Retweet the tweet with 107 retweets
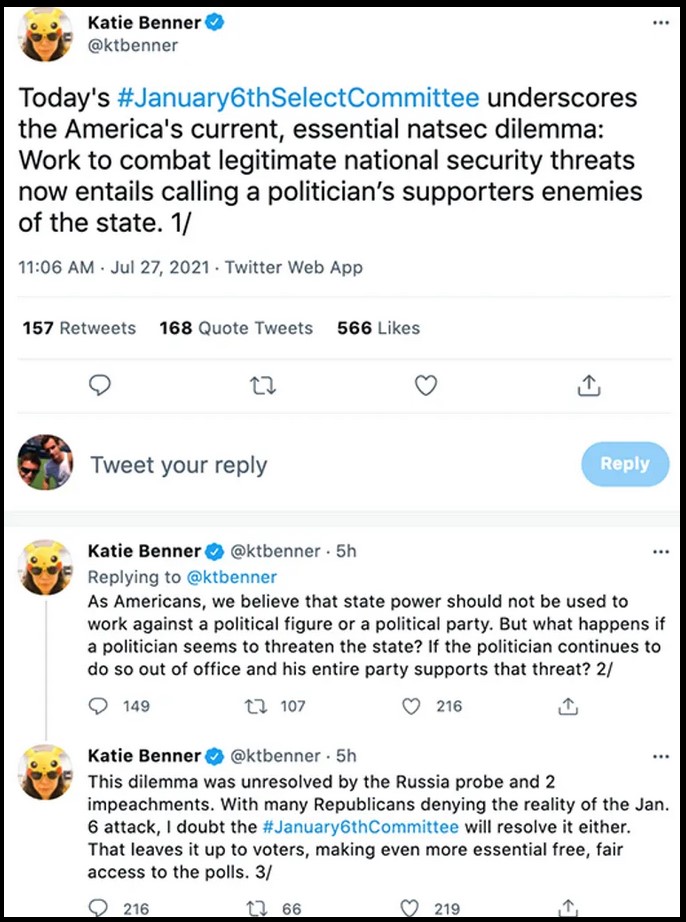 (x=256, y=706)
